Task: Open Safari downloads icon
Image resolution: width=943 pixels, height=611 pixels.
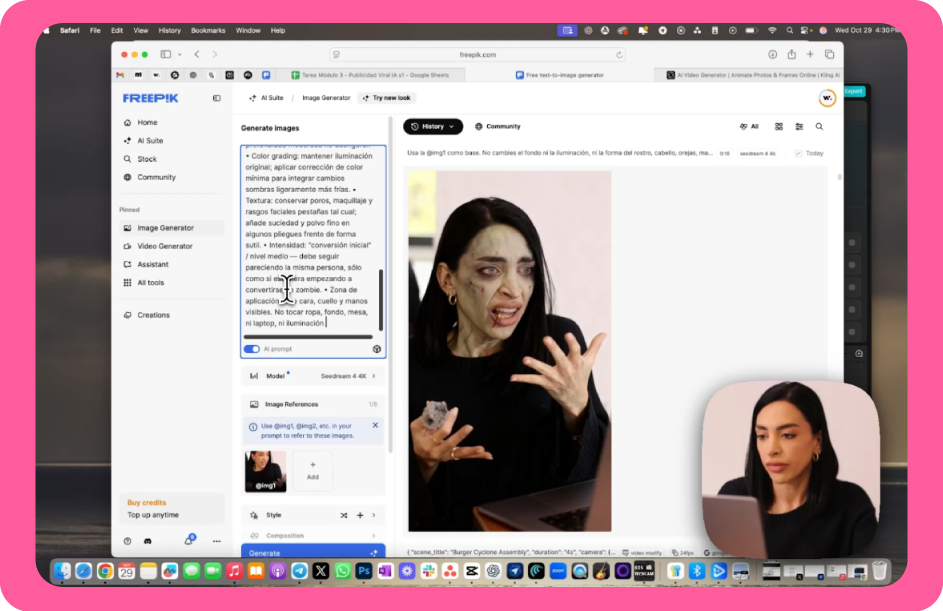Action: point(772,54)
